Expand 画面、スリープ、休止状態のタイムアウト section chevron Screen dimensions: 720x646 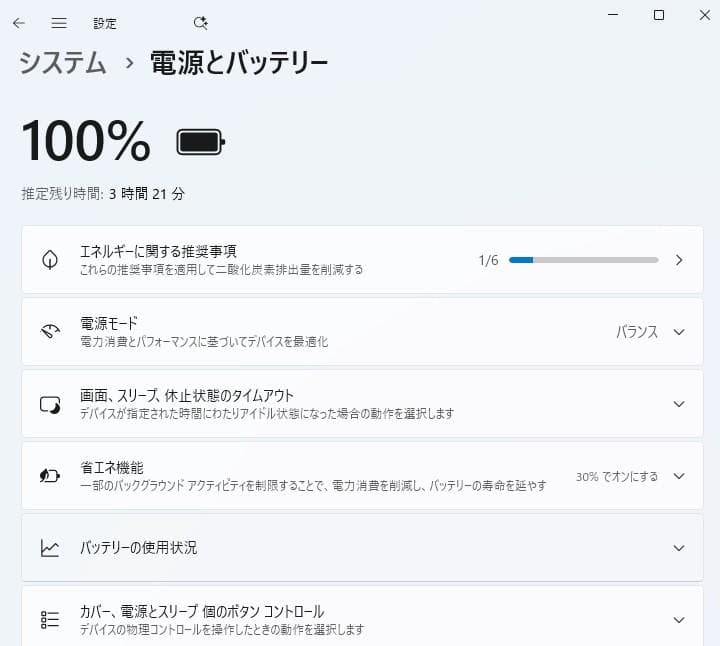pyautogui.click(x=679, y=404)
